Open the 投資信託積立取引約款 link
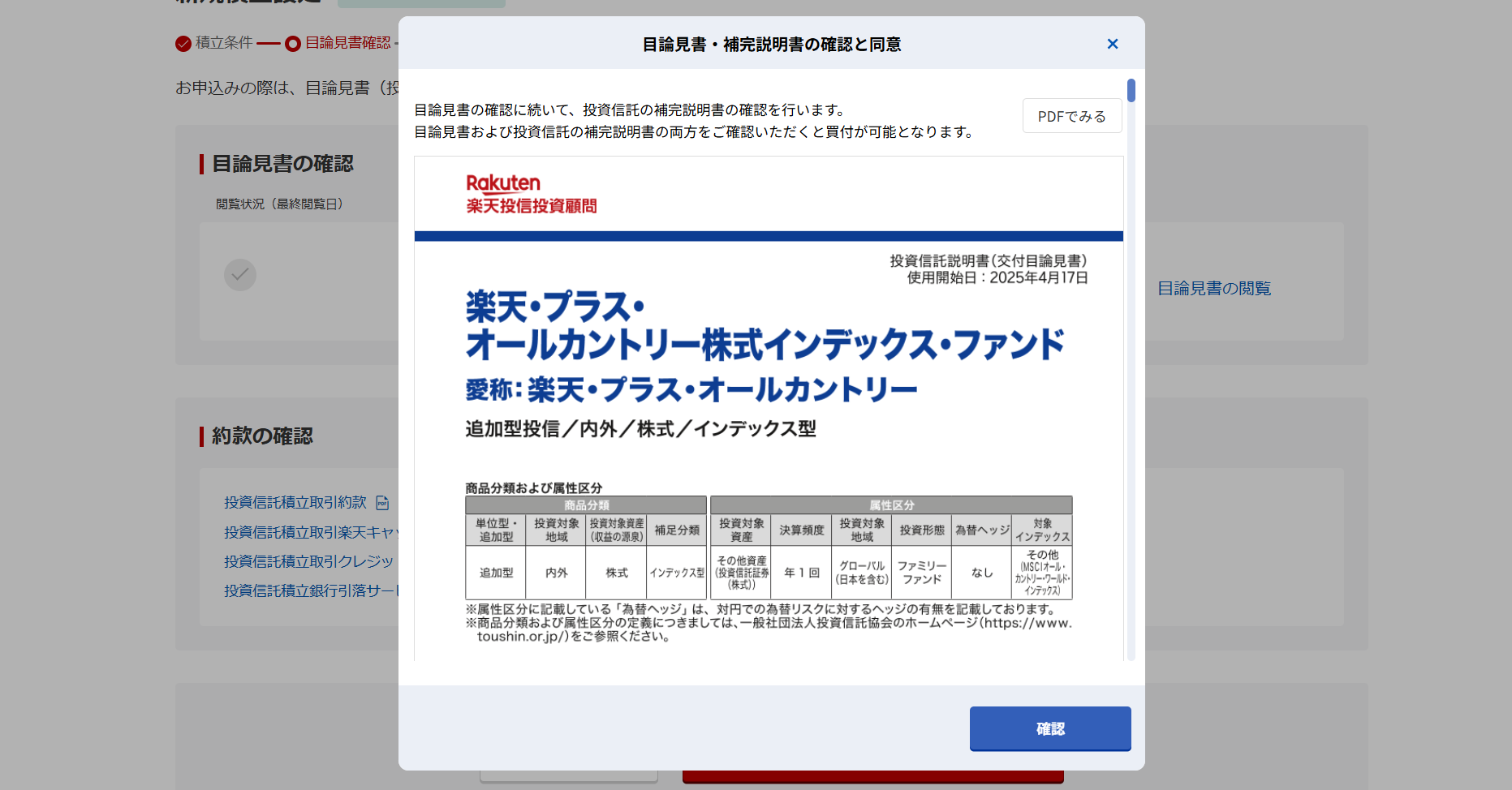The height and width of the screenshot is (790, 1512). click(x=295, y=502)
